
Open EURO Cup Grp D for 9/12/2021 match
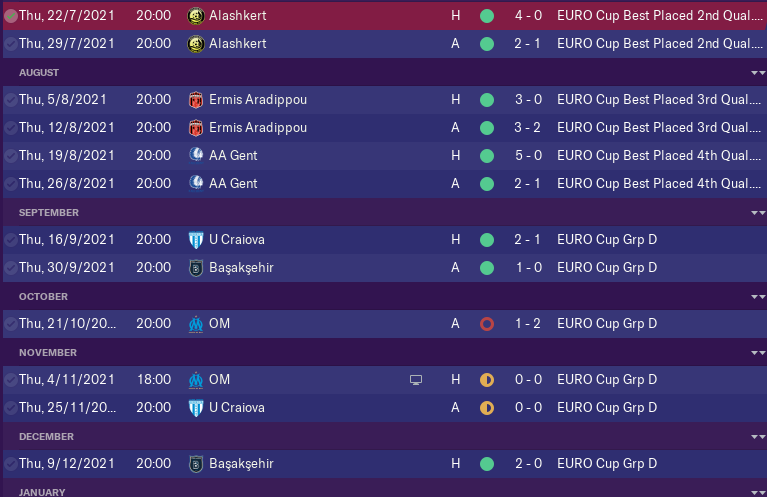click(x=606, y=464)
